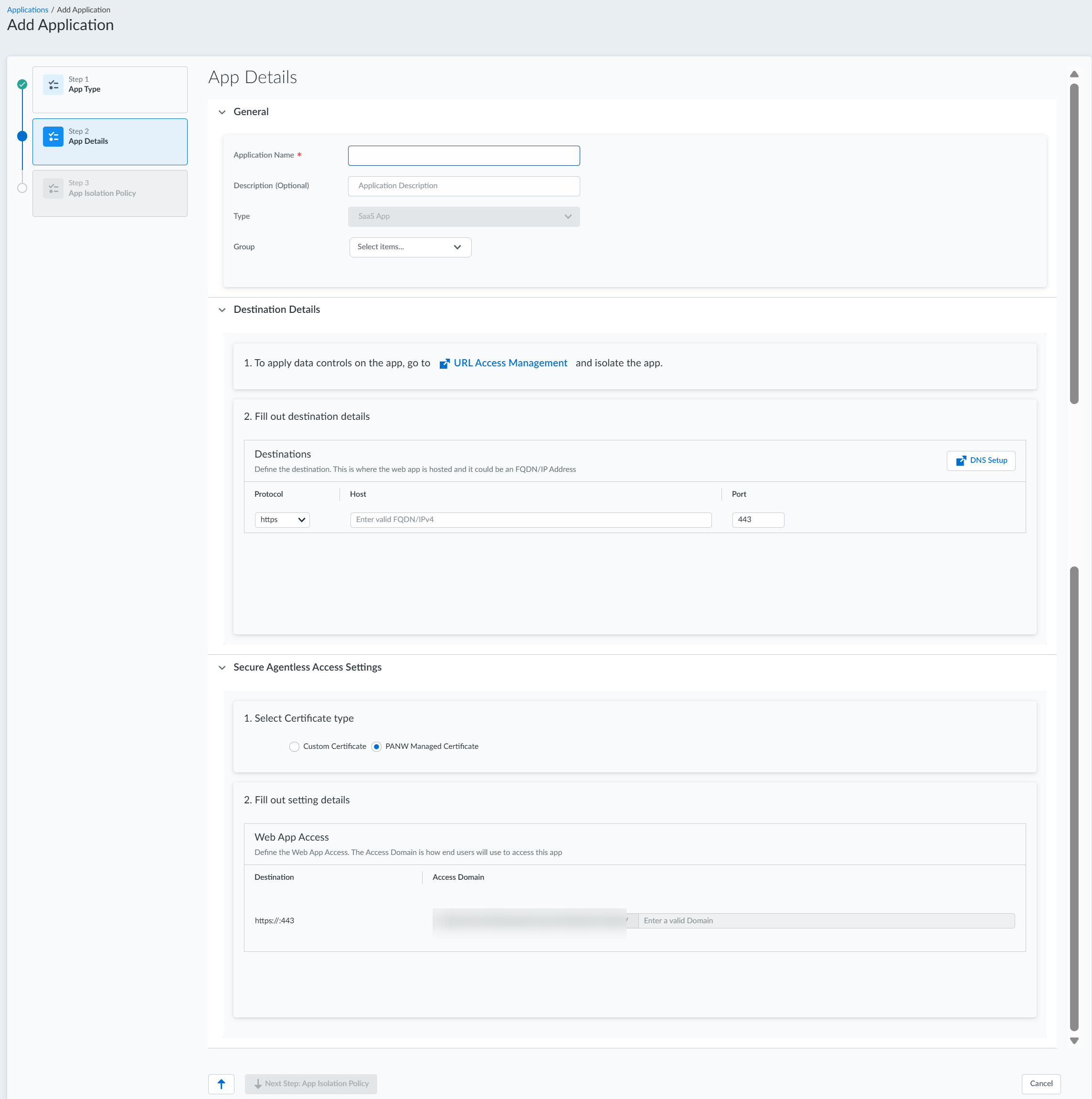Click the scroll up arrow at top of scrollbar
Image resolution: width=1092 pixels, height=1099 pixels.
1074,74
